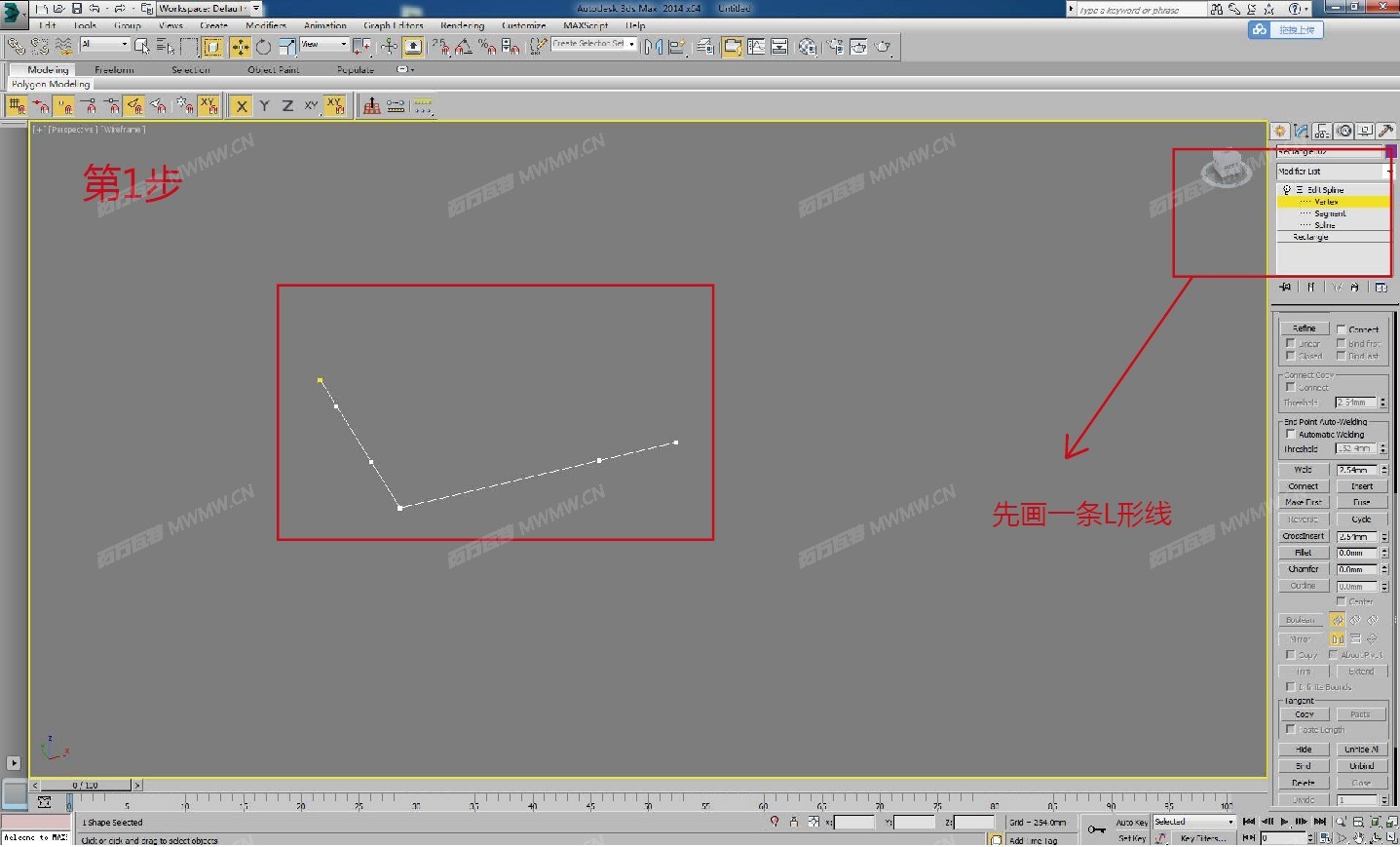
Task: Enable Automatic Welding checkbox
Action: [1291, 435]
